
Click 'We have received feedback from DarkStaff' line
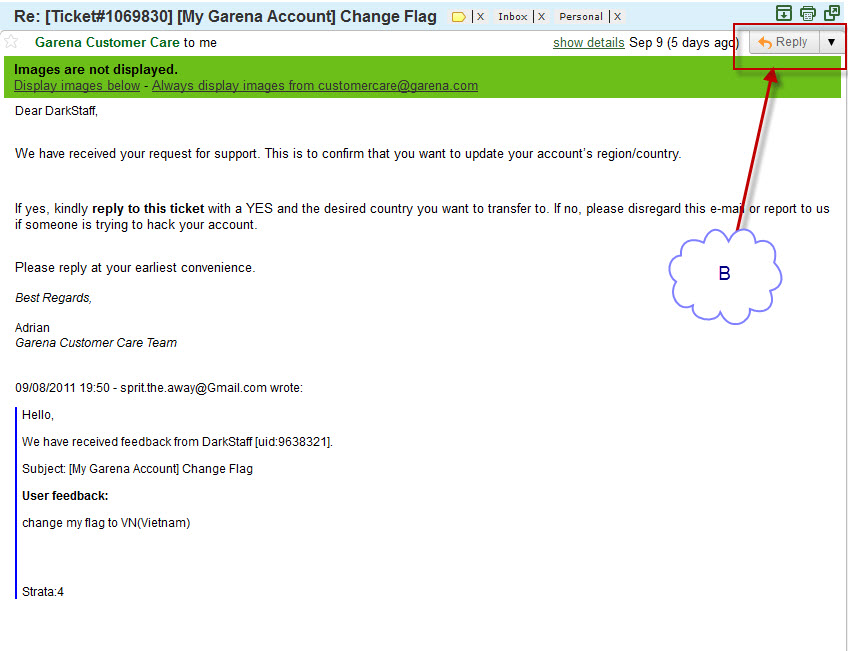177,442
